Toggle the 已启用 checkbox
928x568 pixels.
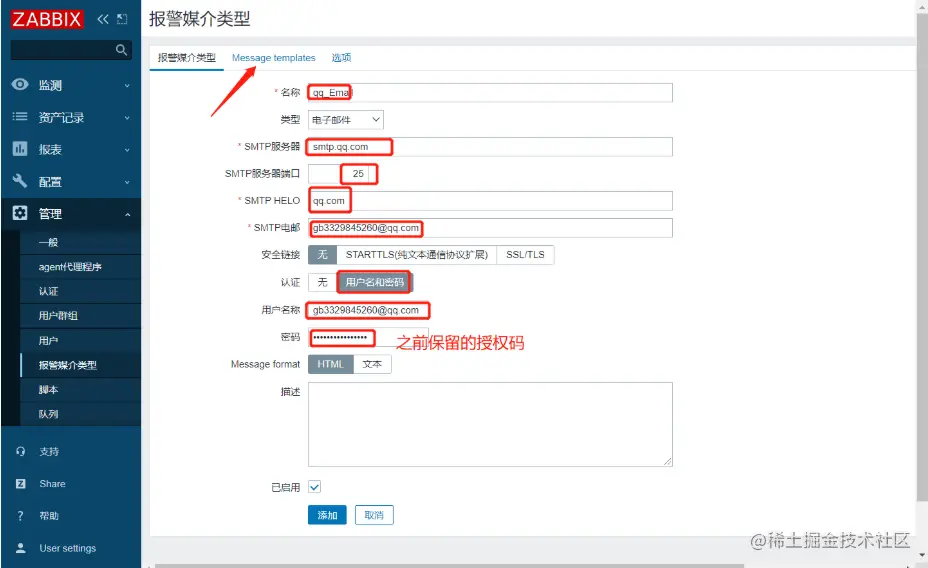point(314,487)
